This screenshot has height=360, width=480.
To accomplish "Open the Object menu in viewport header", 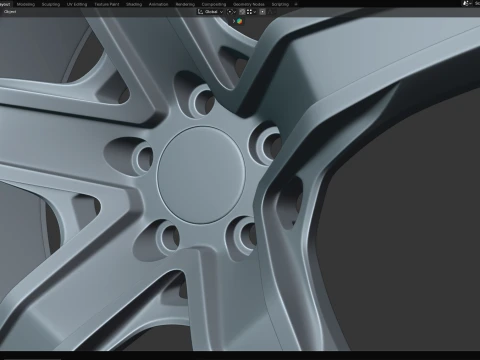I will coord(10,12).
